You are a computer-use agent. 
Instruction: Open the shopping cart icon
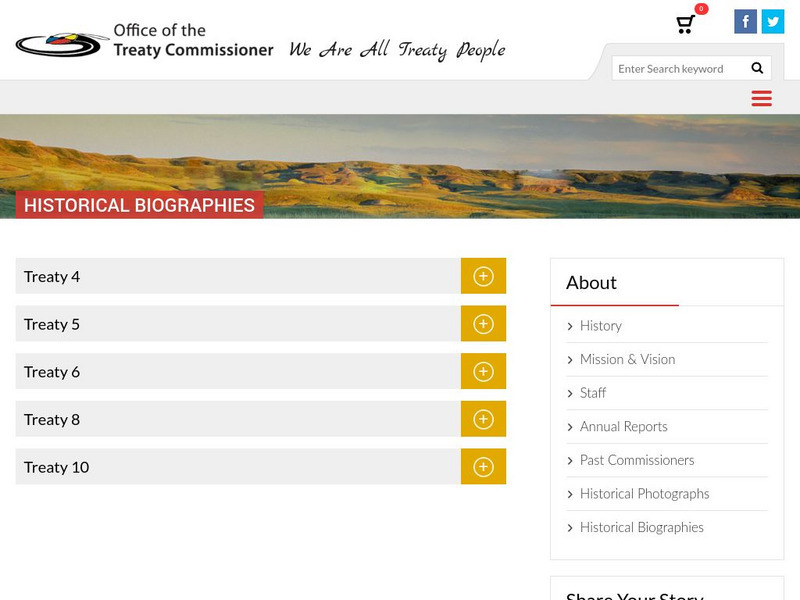[x=685, y=22]
